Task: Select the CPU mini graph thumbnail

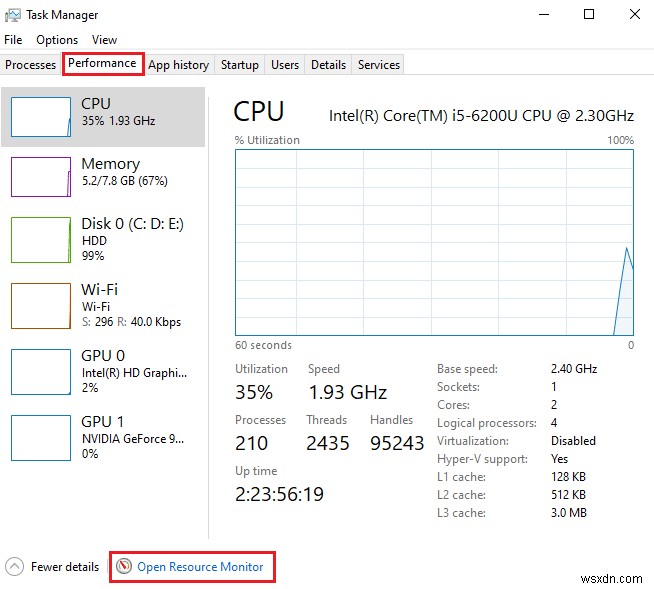Action: tap(41, 117)
